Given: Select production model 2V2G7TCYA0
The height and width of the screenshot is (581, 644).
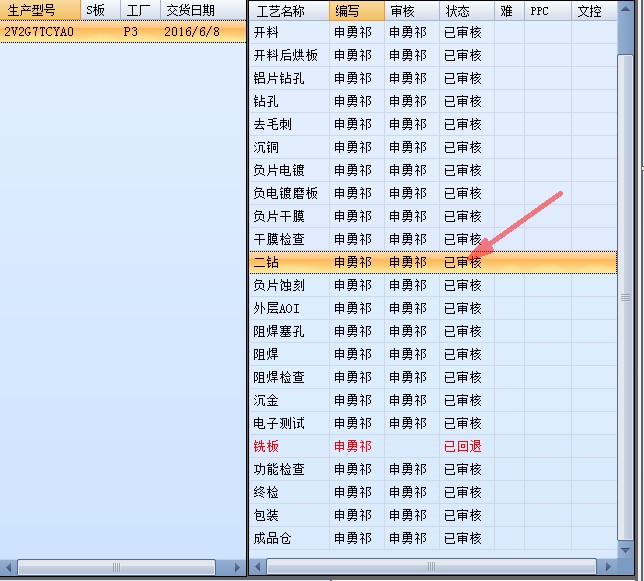Looking at the screenshot, I should [x=39, y=32].
